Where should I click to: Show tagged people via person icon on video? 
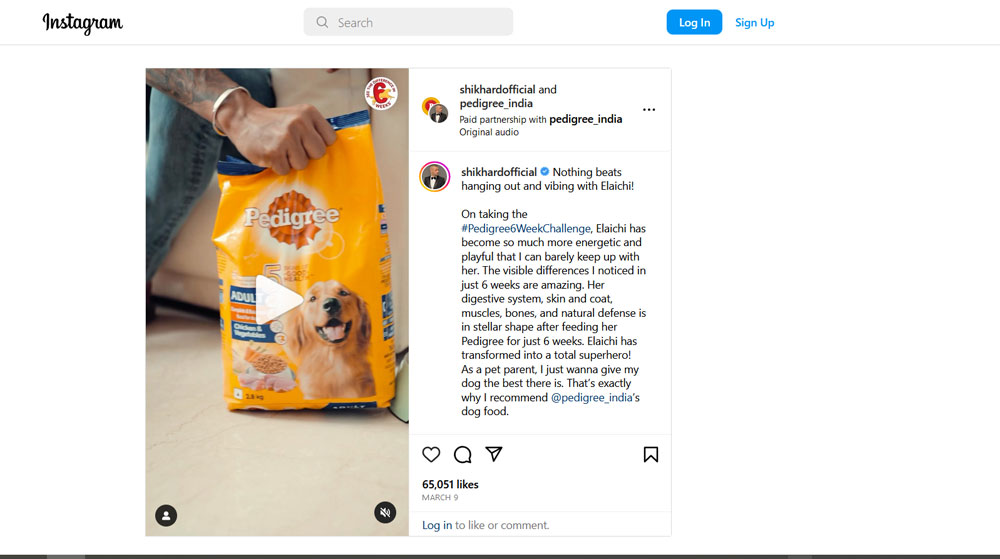tap(166, 516)
